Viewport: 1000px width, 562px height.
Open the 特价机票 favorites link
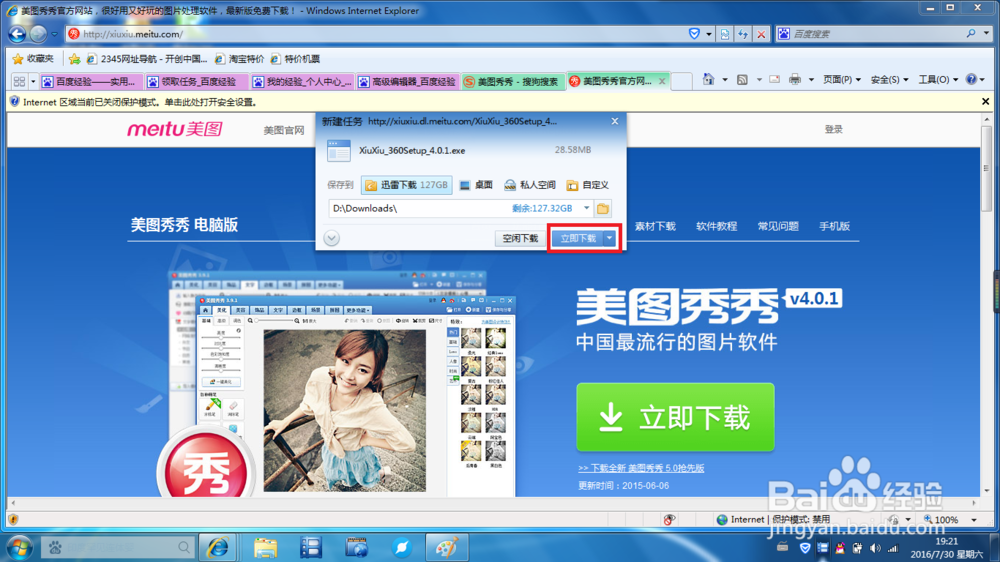(295, 59)
